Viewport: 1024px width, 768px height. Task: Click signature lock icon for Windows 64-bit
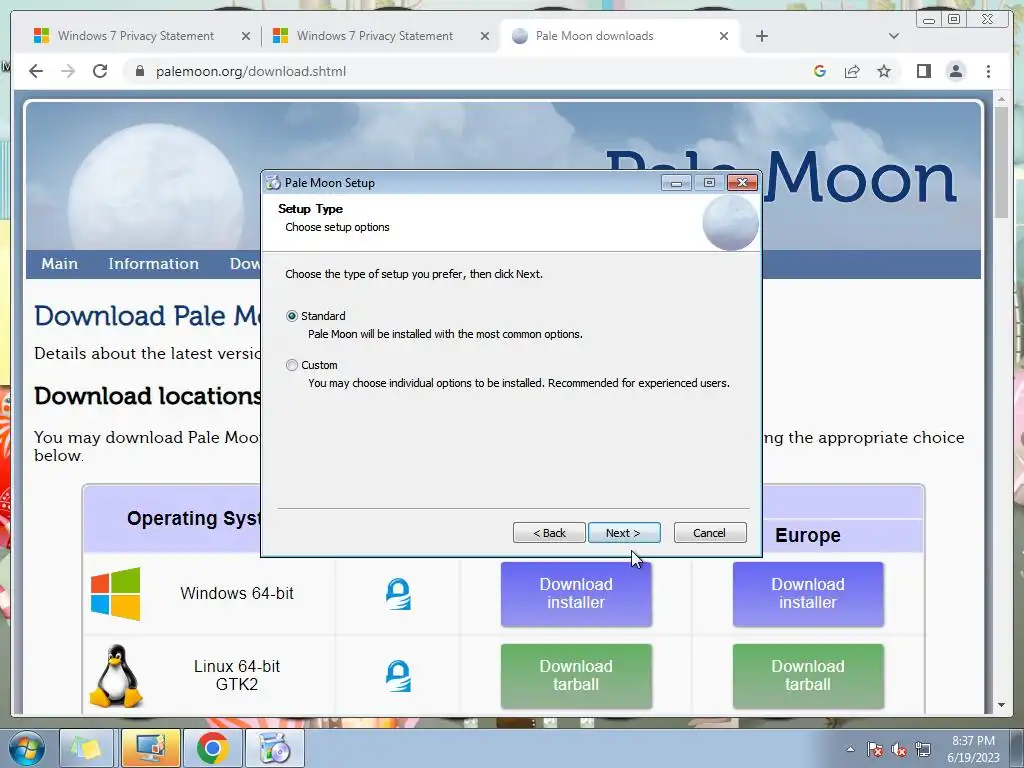tap(398, 594)
